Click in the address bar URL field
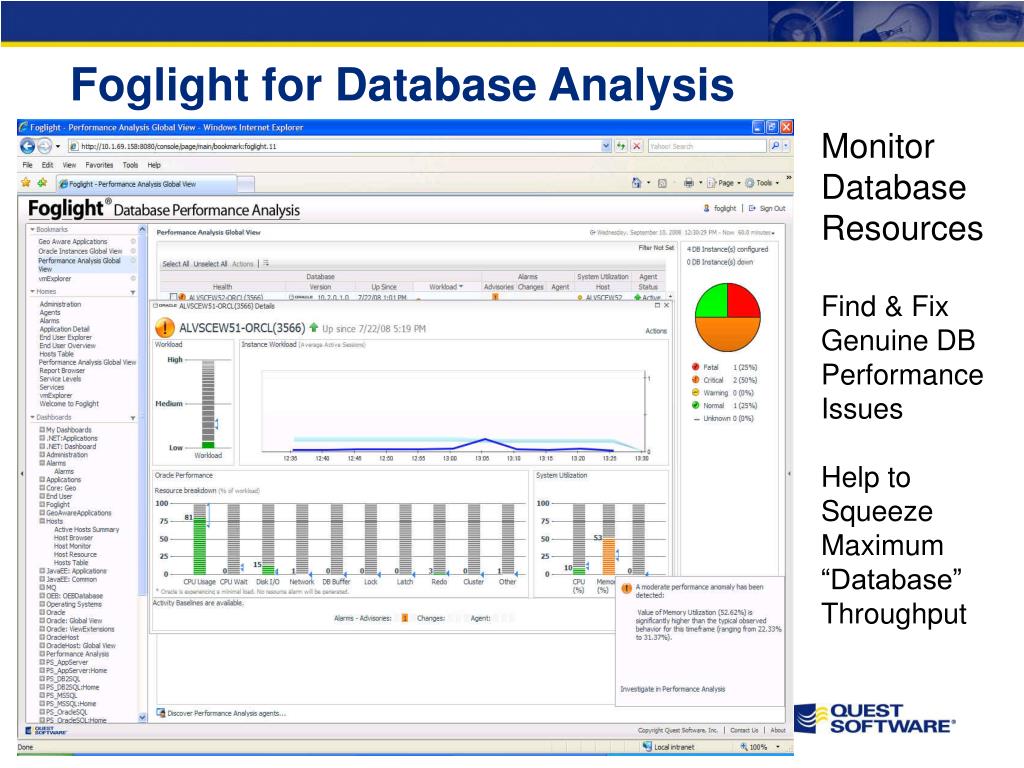1024x768 pixels. click(x=340, y=146)
